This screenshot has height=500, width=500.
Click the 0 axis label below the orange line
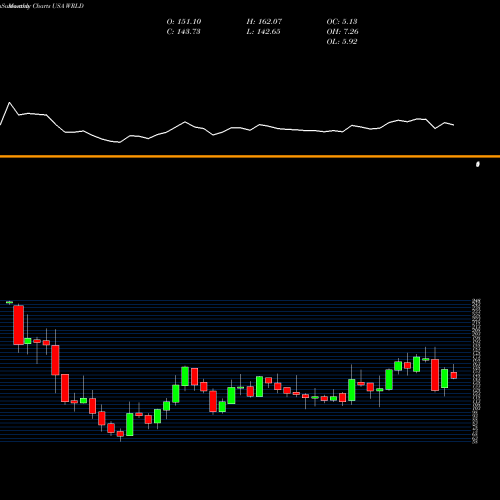pos(478,164)
